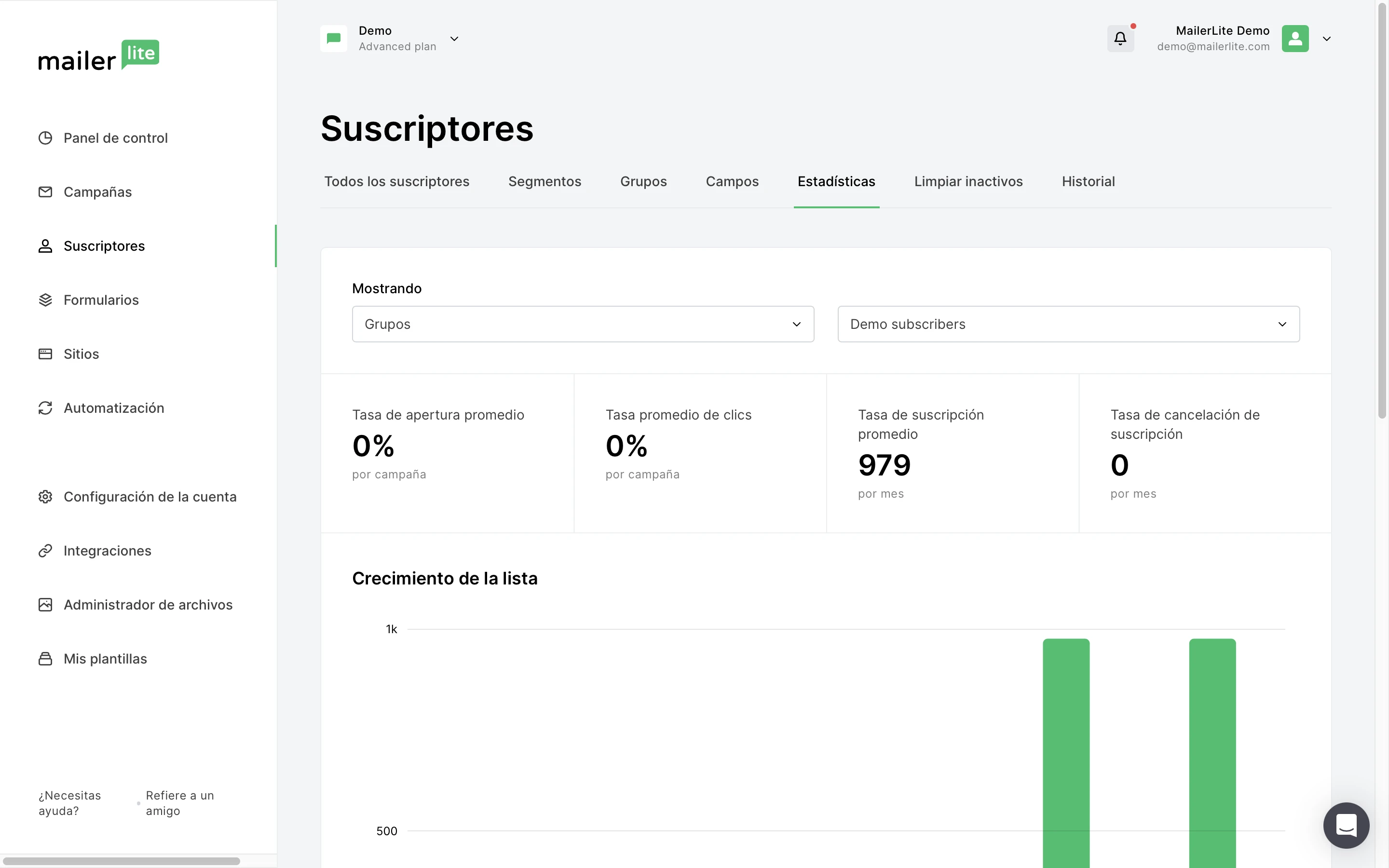Image resolution: width=1389 pixels, height=868 pixels.
Task: Click Tasa de cancelación de suscripción label
Action: 1185,424
